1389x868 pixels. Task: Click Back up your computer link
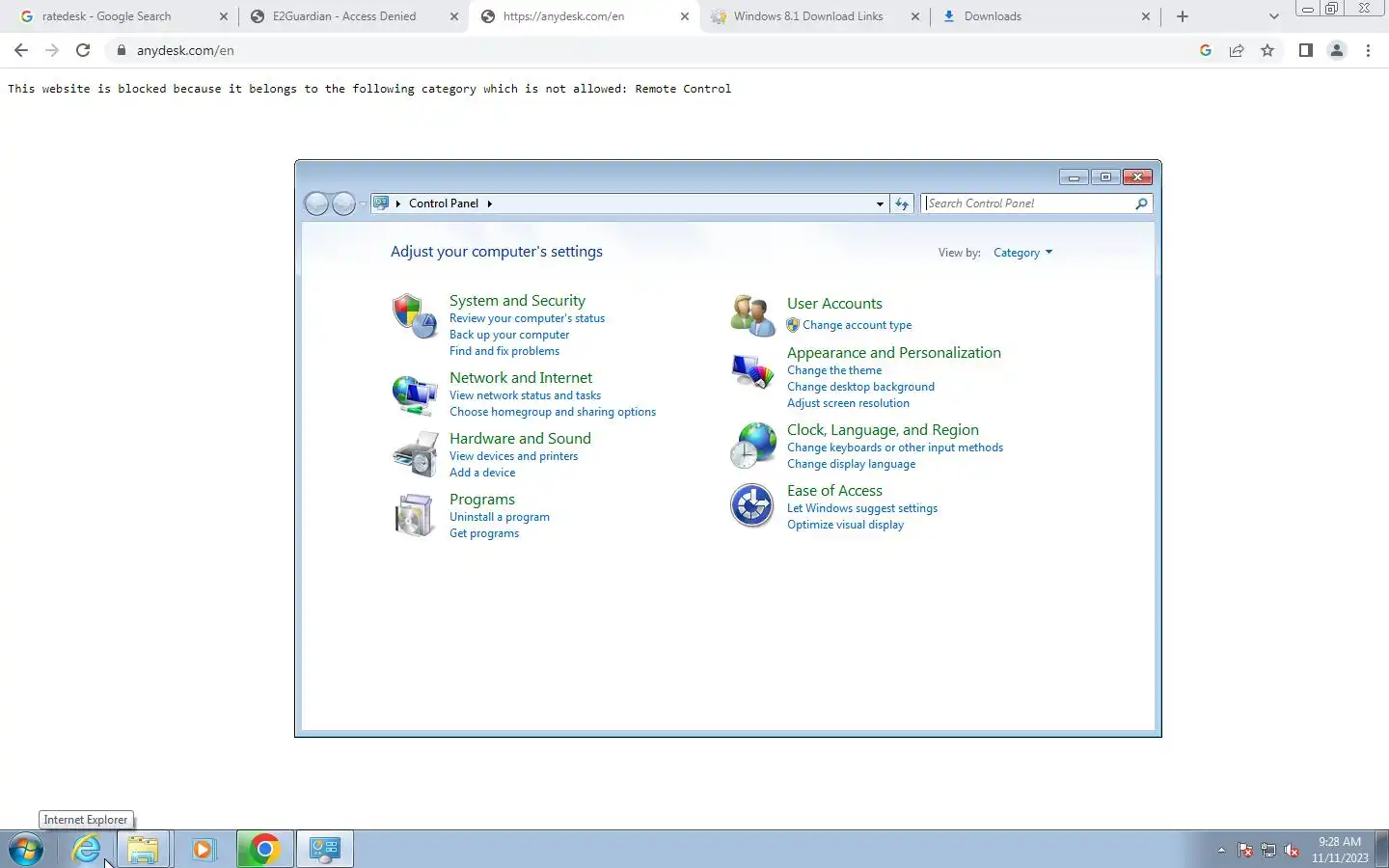(509, 335)
